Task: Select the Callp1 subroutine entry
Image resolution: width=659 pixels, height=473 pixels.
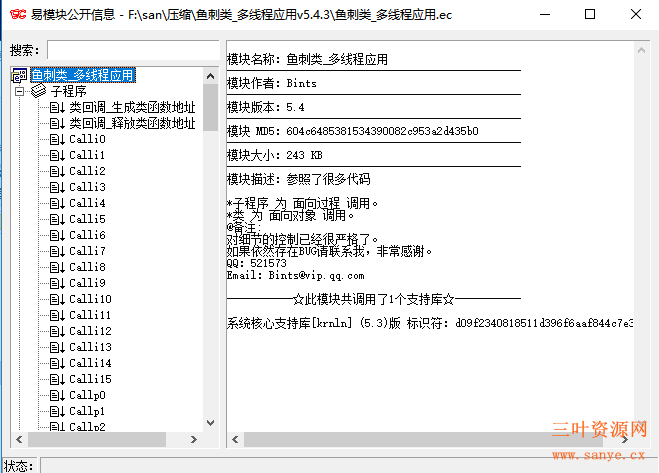Action: point(87,411)
